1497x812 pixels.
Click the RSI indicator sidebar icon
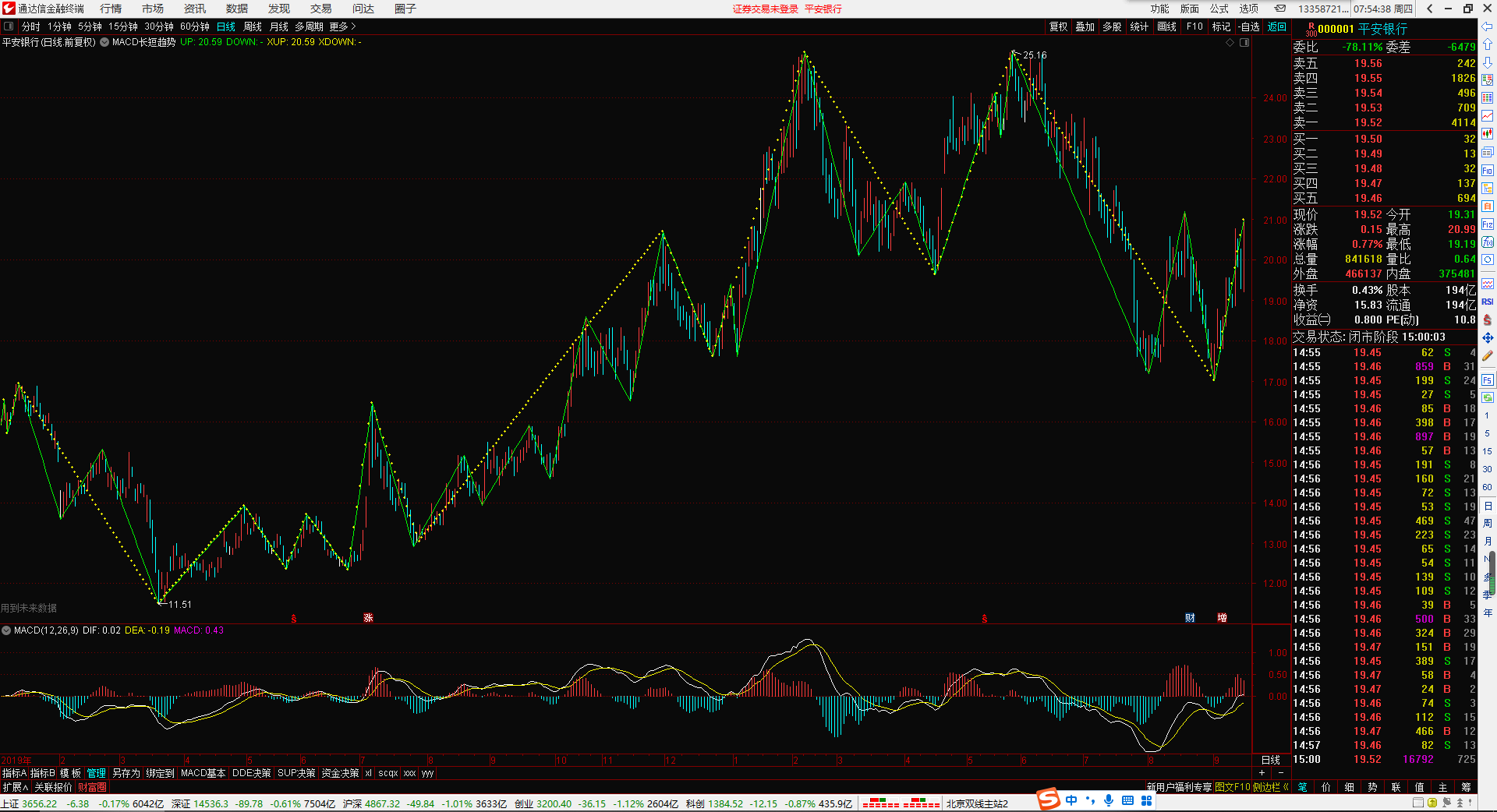pos(1487,302)
